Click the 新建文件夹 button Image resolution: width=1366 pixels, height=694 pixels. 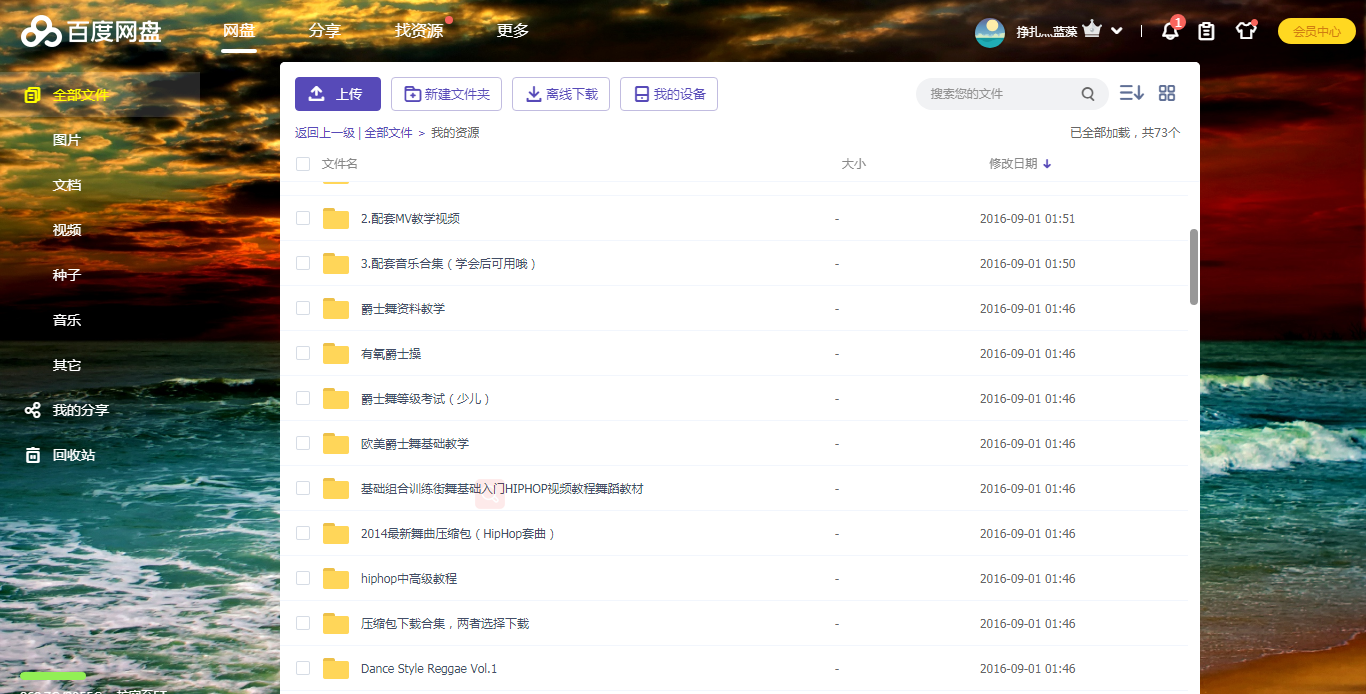pos(446,94)
